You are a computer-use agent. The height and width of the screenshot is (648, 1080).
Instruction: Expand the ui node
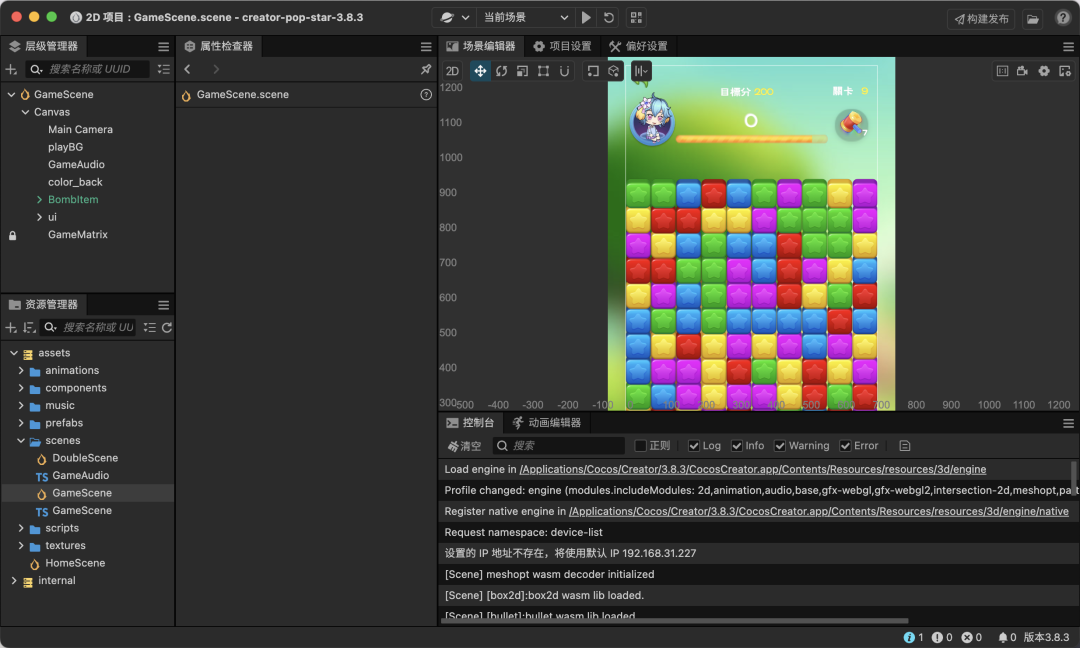(39, 217)
